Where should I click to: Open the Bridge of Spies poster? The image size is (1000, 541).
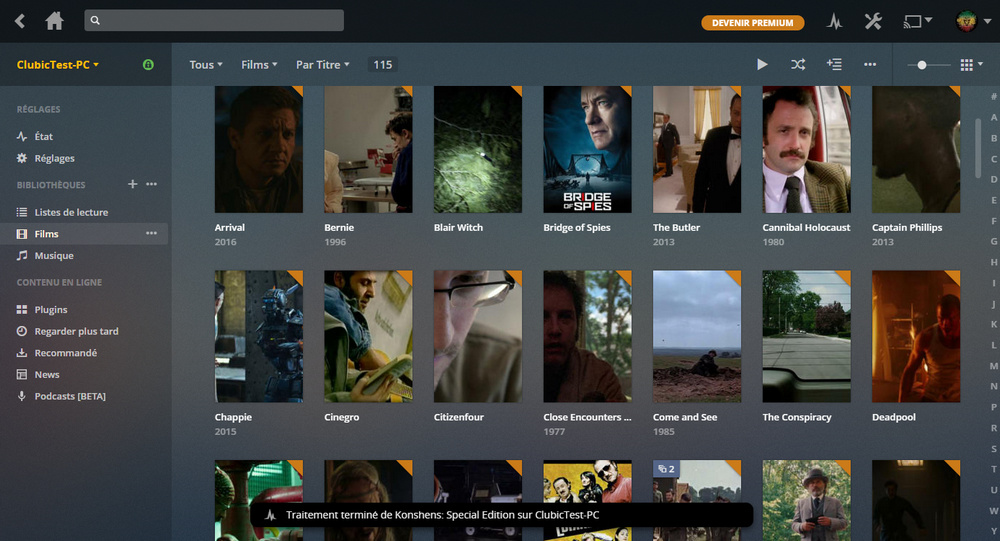(587, 150)
